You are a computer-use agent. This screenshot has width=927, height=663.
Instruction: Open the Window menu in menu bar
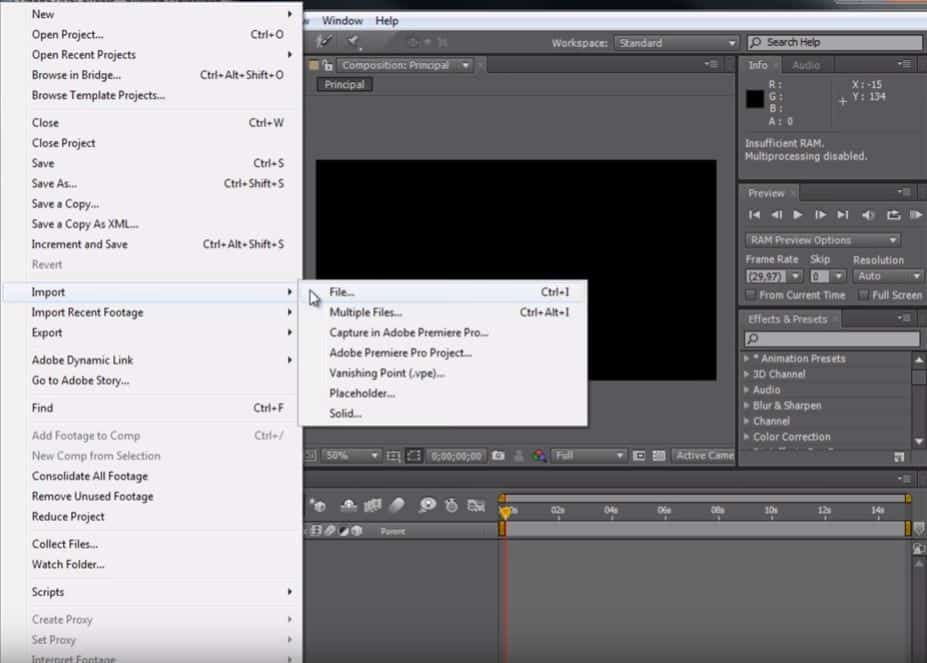pyautogui.click(x=342, y=21)
